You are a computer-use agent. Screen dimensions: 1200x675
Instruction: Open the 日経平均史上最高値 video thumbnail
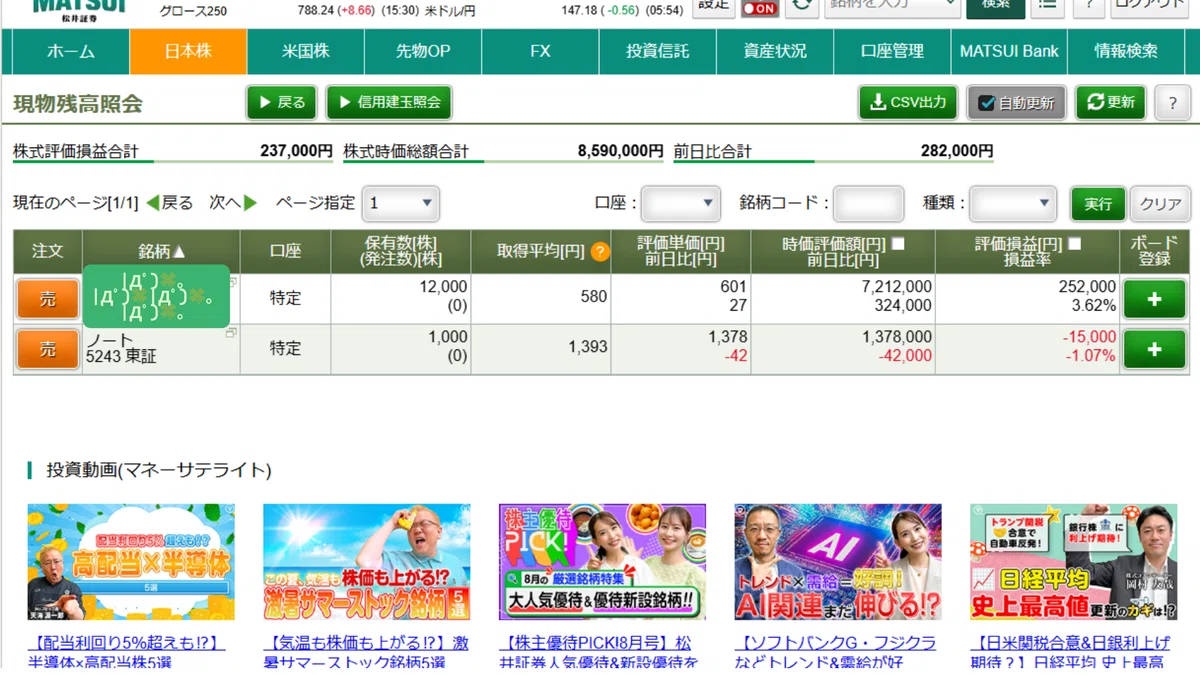tap(1073, 562)
